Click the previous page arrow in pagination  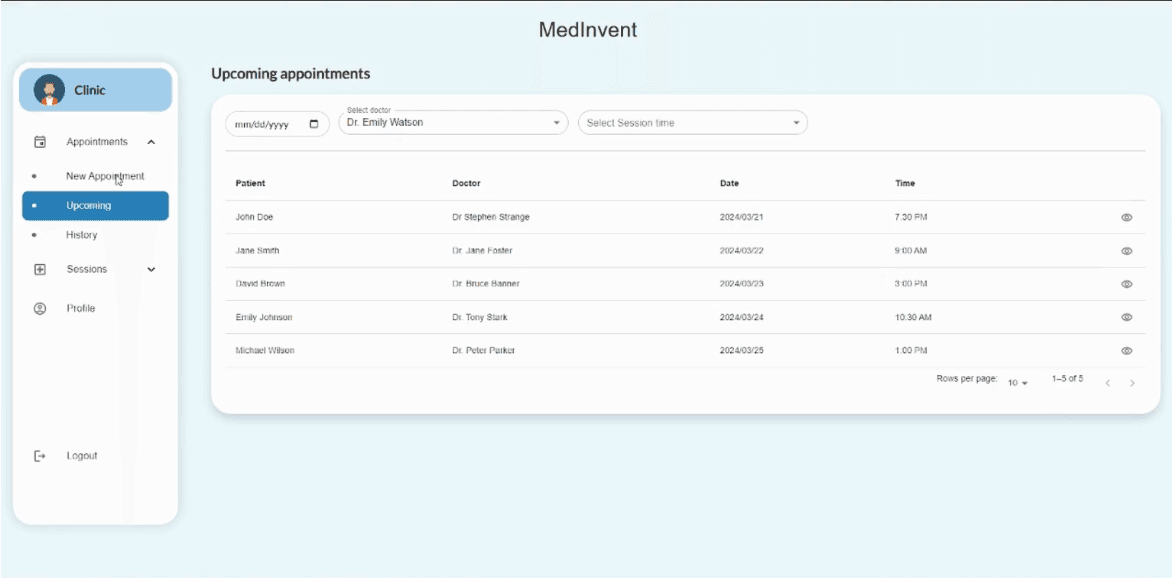click(1107, 382)
